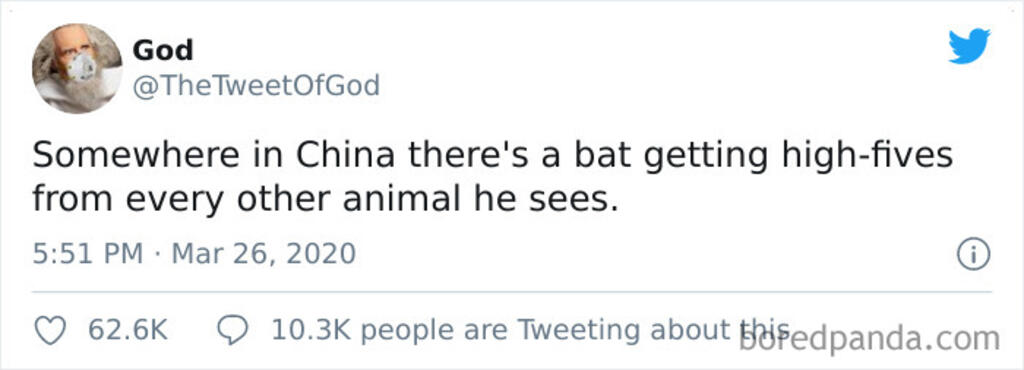Open the tweet info circle icon

click(x=974, y=254)
